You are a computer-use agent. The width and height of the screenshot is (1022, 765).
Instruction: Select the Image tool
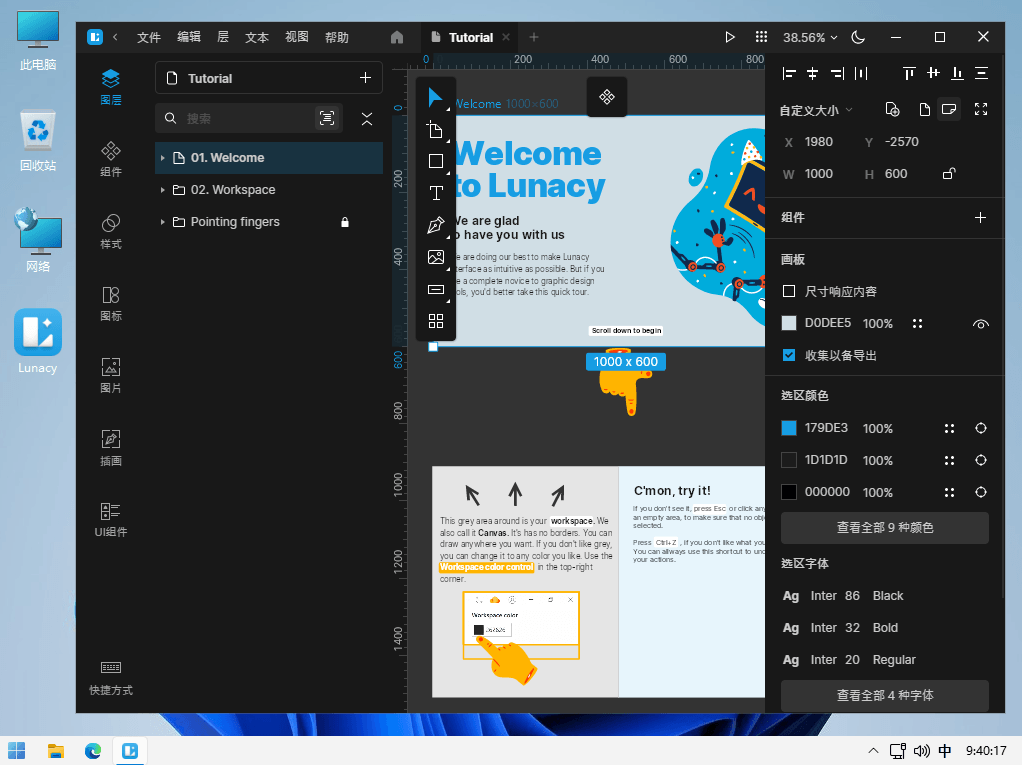pos(435,257)
